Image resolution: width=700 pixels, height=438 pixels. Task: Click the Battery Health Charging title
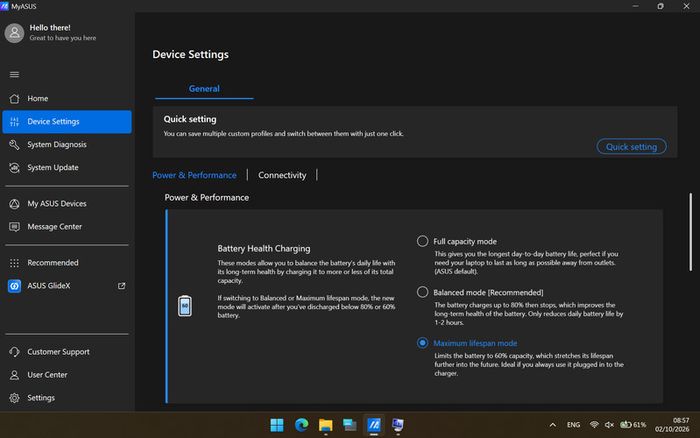click(264, 248)
